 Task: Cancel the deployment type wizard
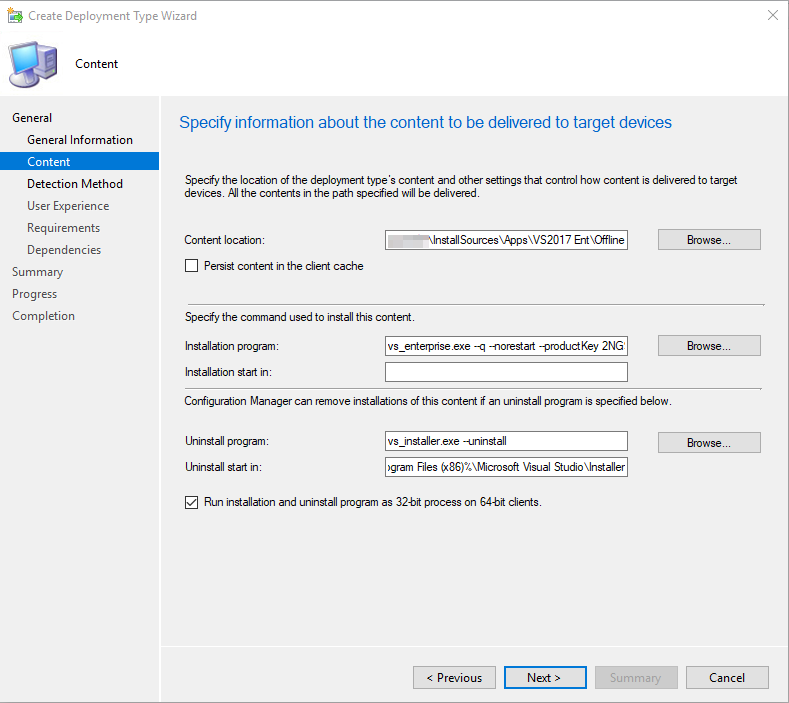click(727, 678)
